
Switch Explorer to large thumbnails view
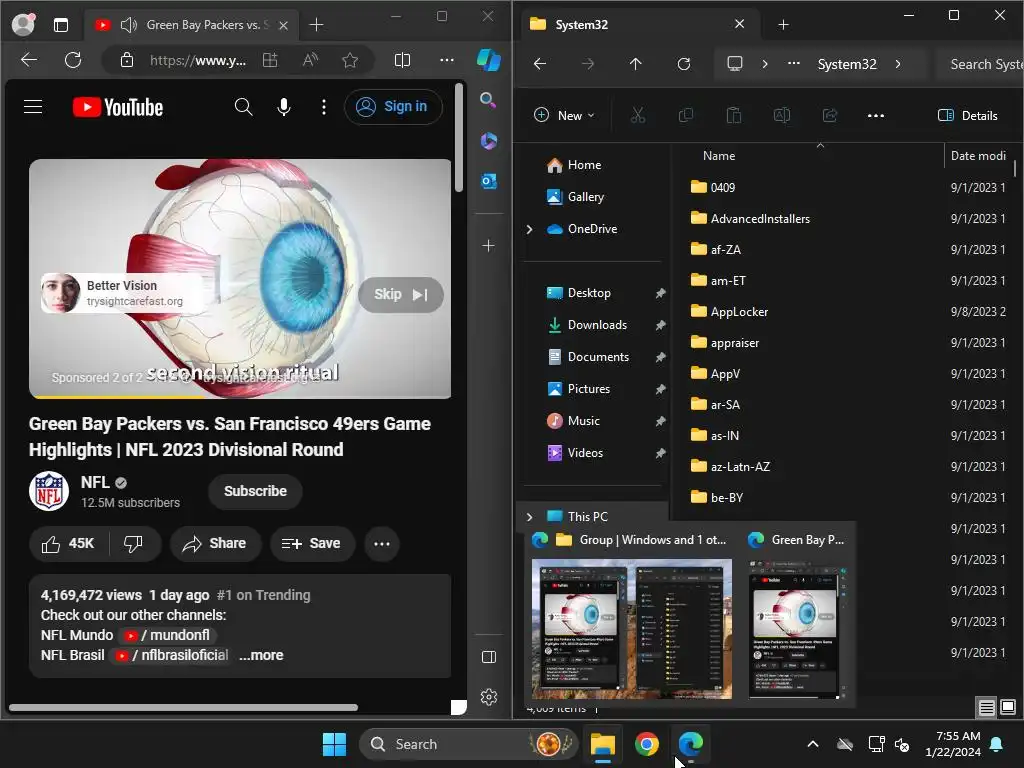(1008, 707)
